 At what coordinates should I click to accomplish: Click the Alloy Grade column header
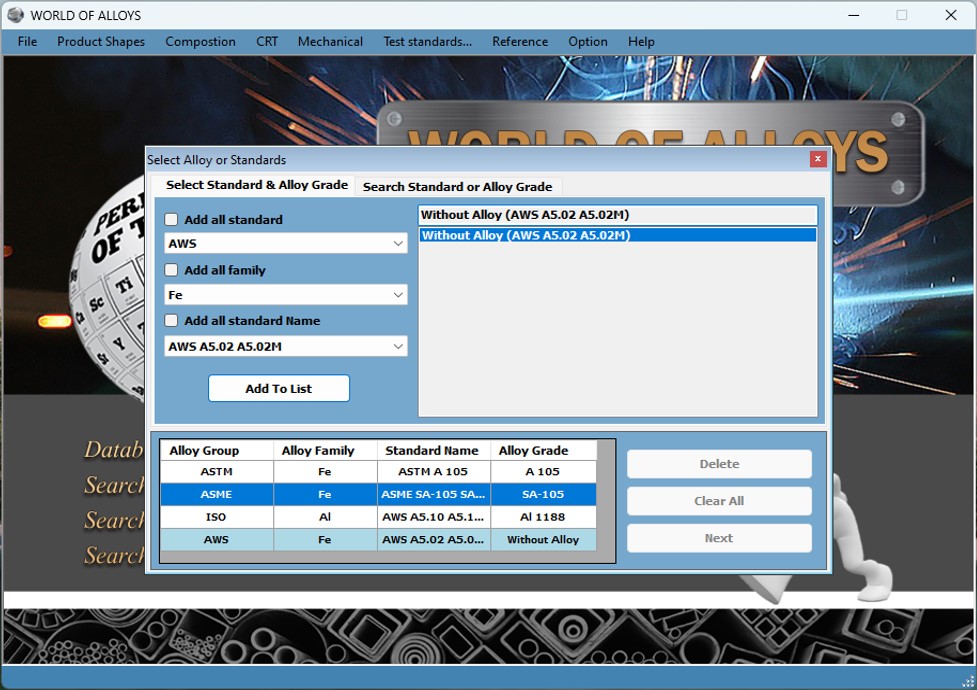543,451
